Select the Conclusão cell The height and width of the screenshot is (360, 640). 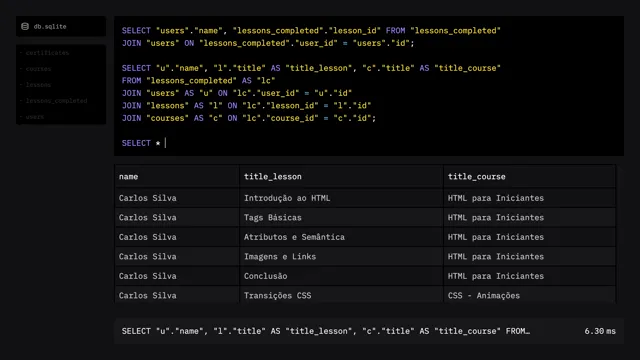341,276
